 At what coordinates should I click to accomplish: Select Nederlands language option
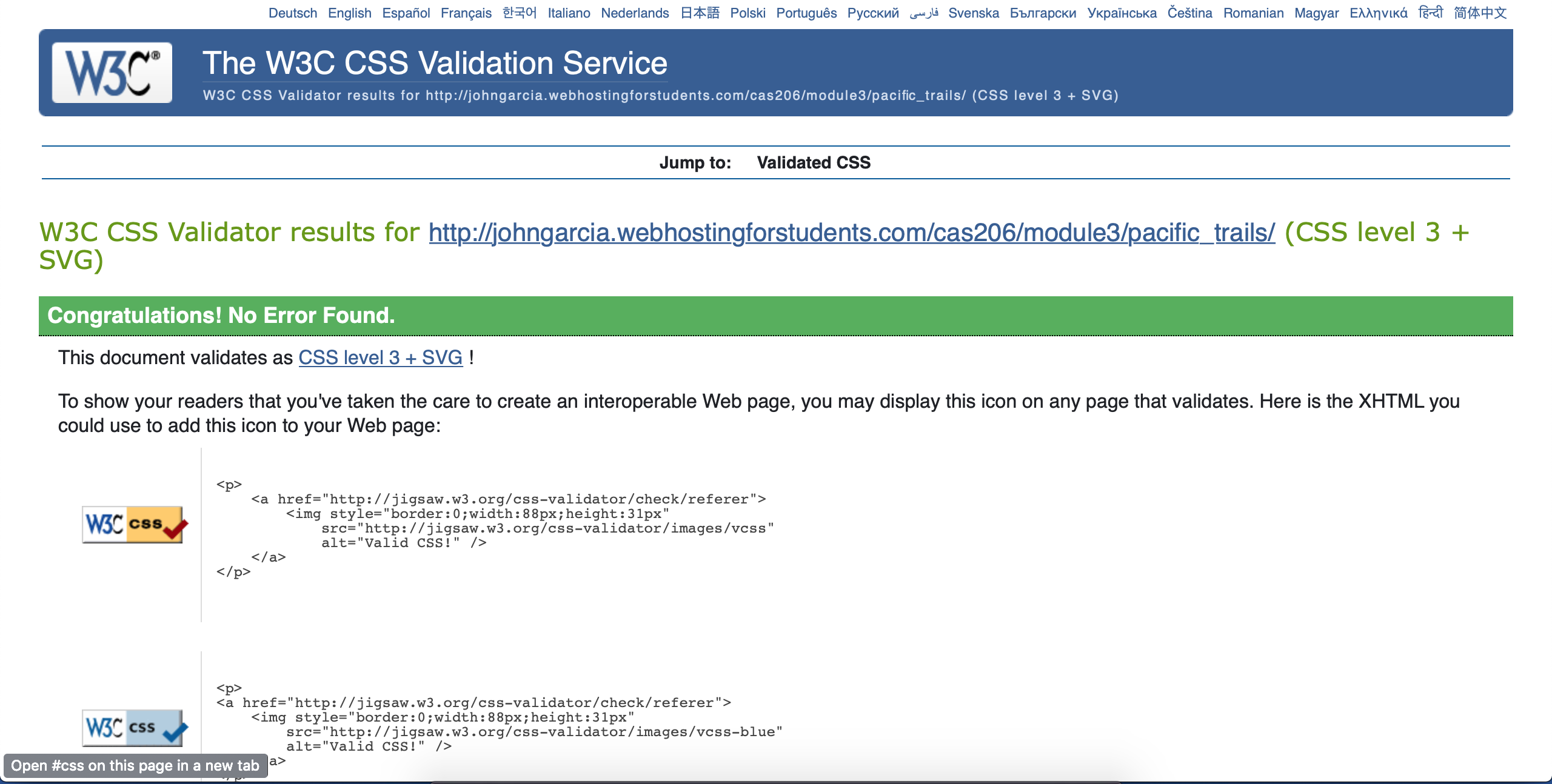point(635,13)
